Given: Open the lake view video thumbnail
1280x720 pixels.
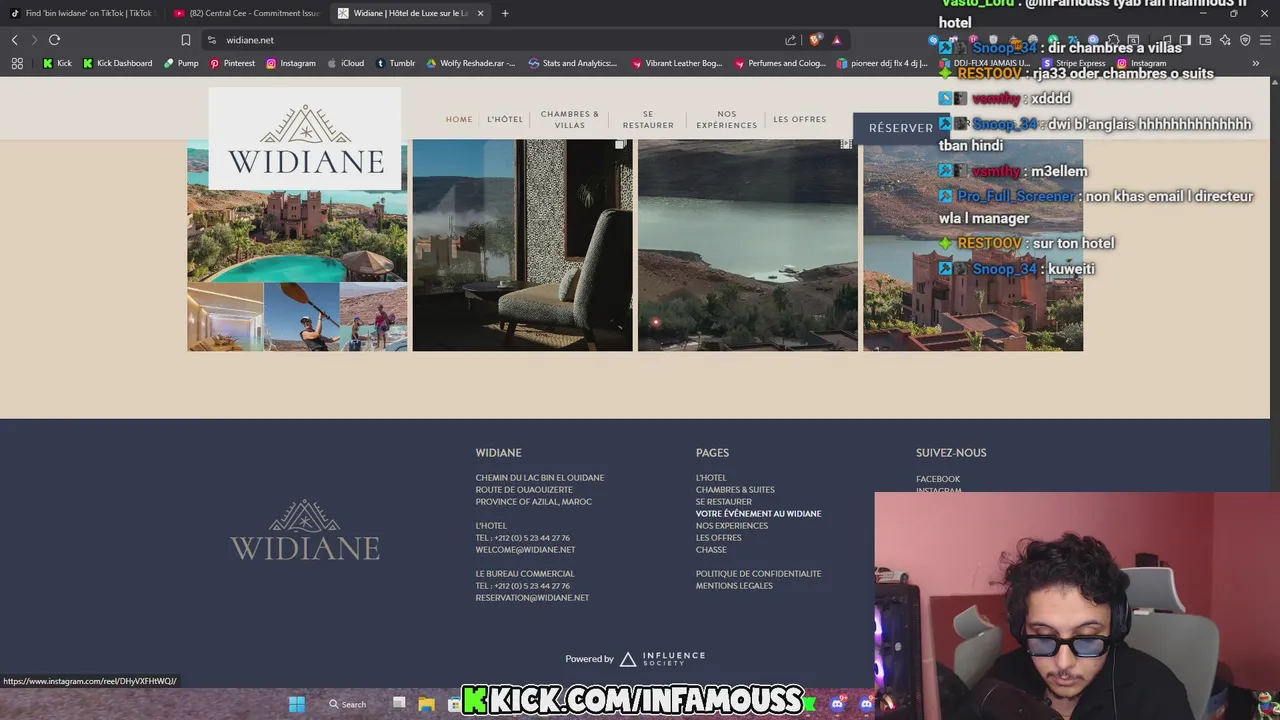Looking at the screenshot, I should (x=748, y=245).
